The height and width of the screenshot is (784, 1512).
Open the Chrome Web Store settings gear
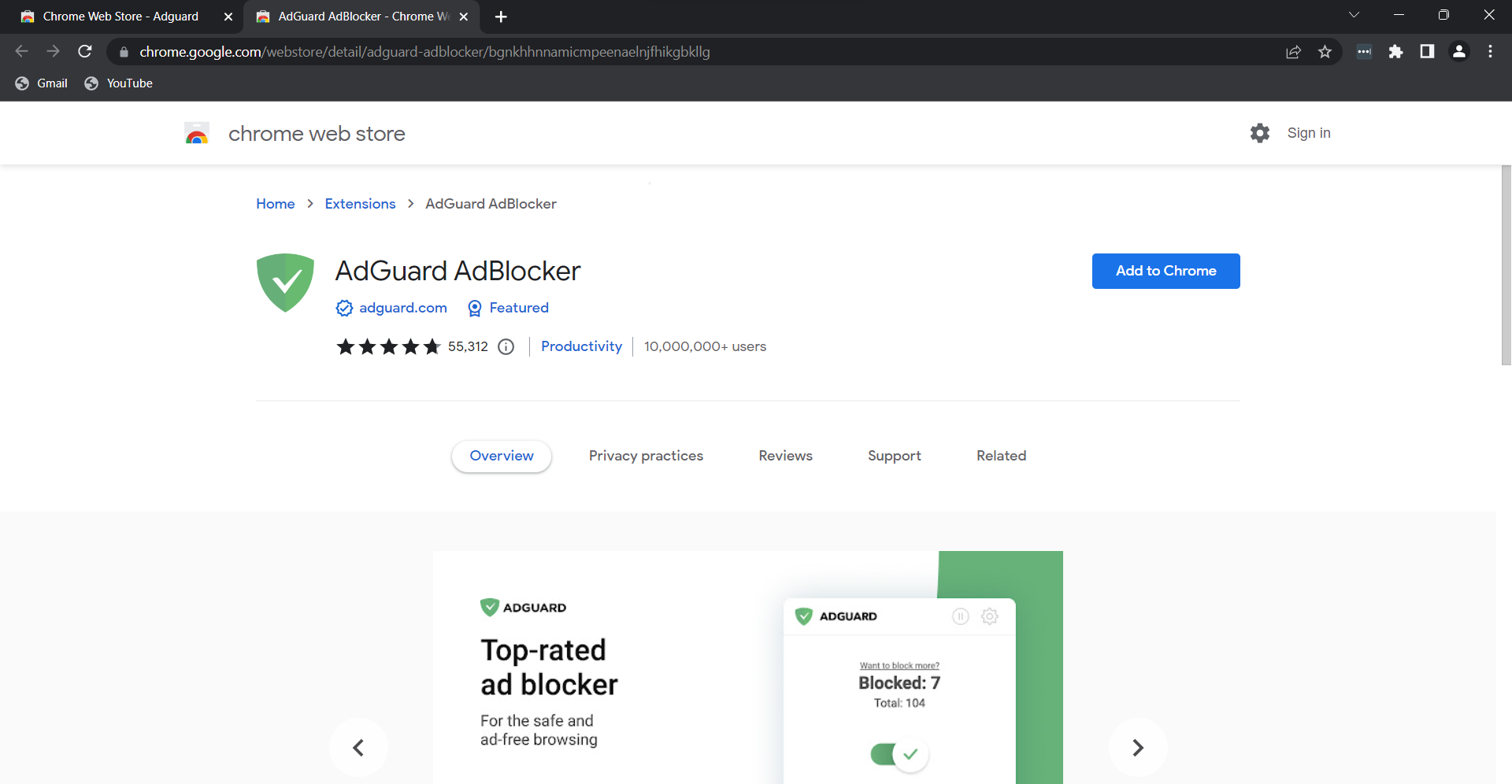1260,132
